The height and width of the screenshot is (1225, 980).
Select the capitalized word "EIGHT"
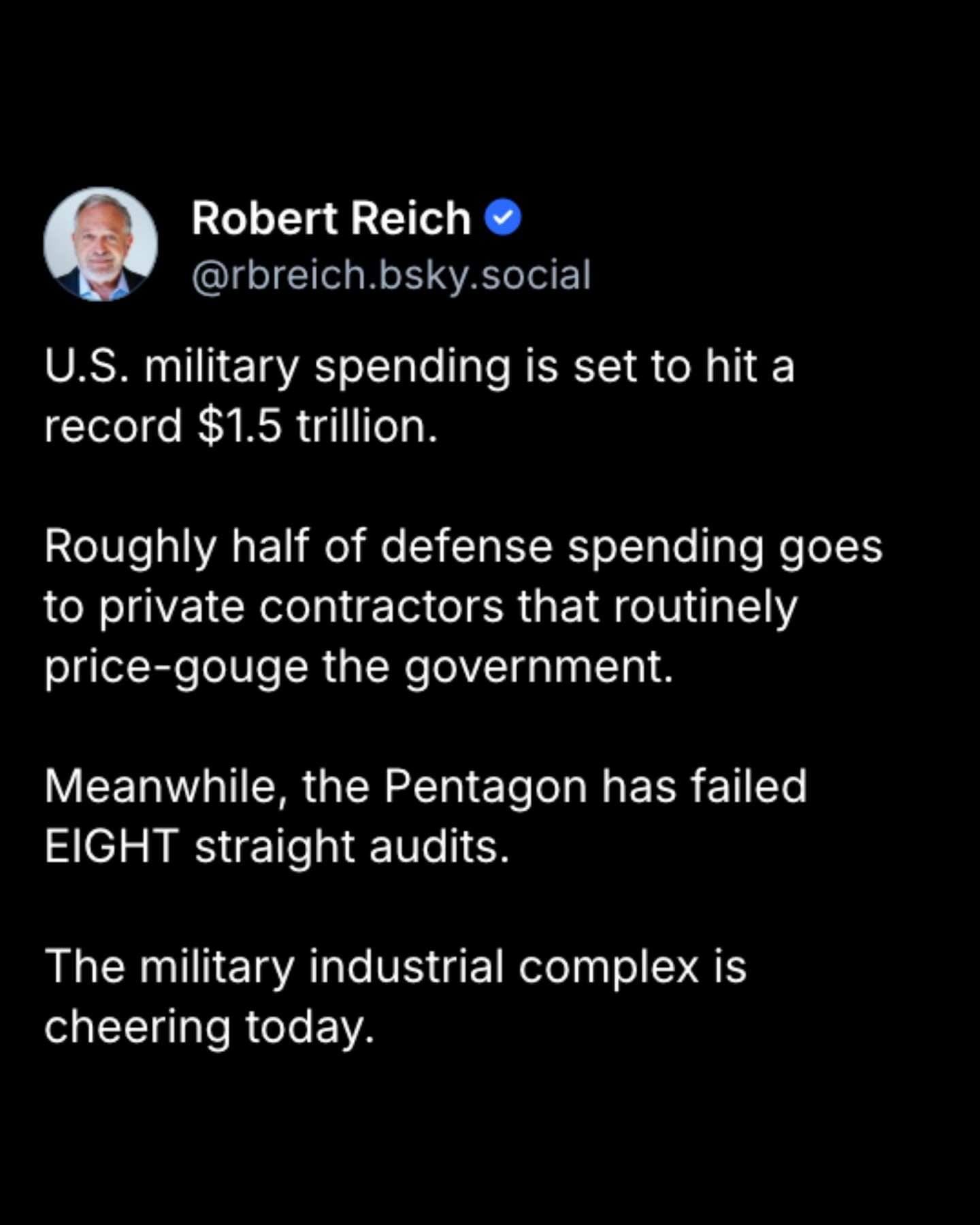tap(111, 846)
